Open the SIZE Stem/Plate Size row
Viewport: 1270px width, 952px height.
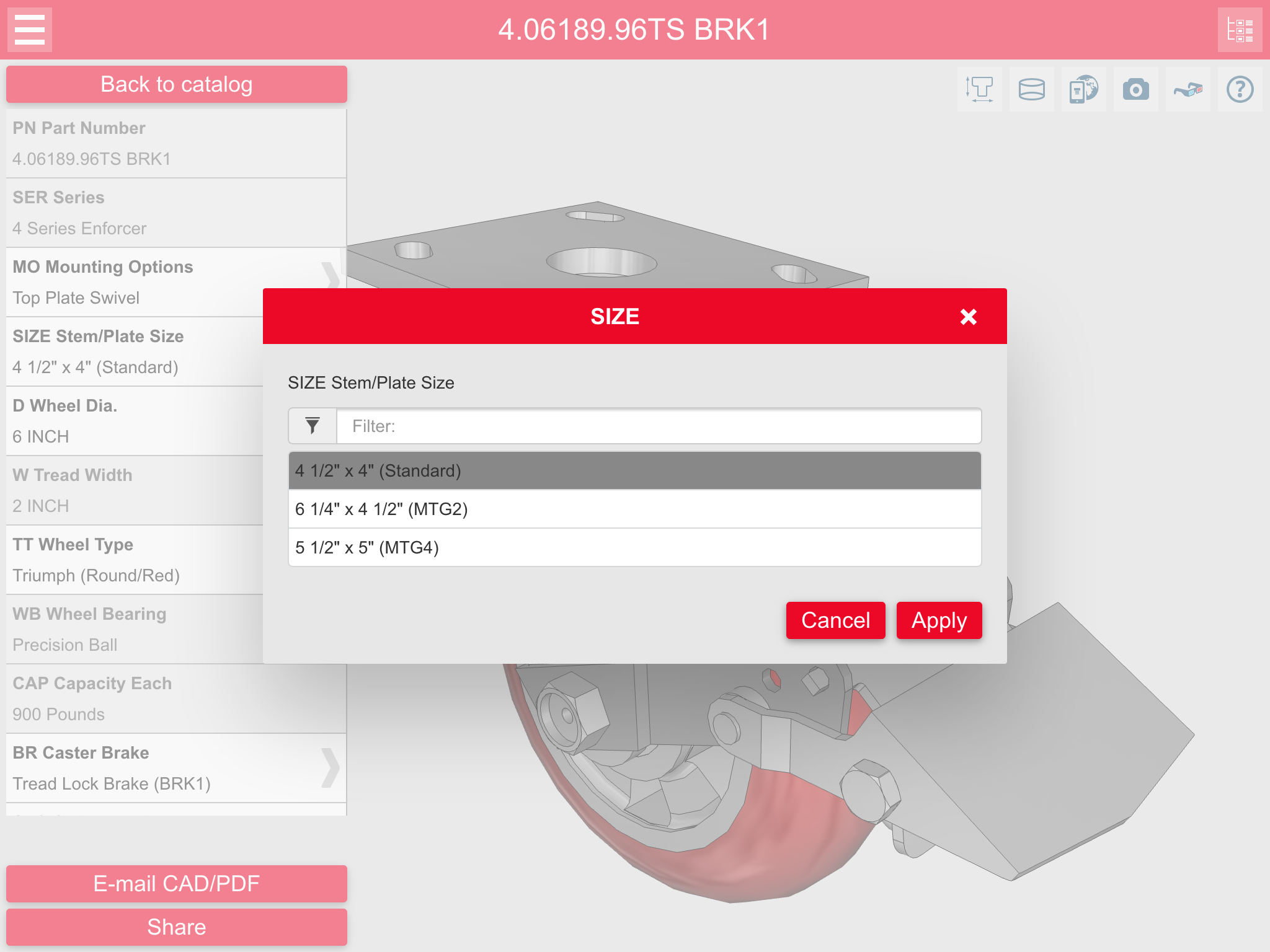135,352
